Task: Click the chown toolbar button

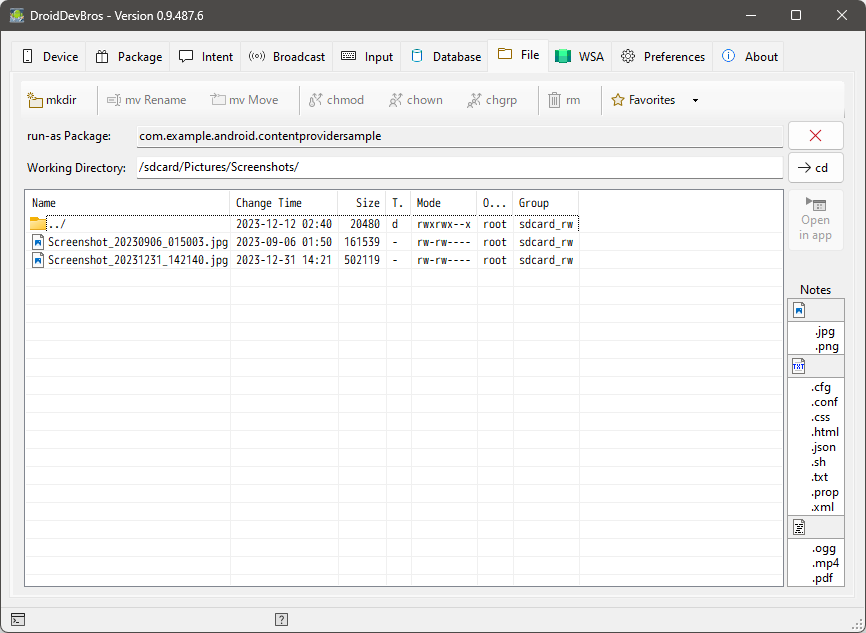Action: click(x=416, y=100)
